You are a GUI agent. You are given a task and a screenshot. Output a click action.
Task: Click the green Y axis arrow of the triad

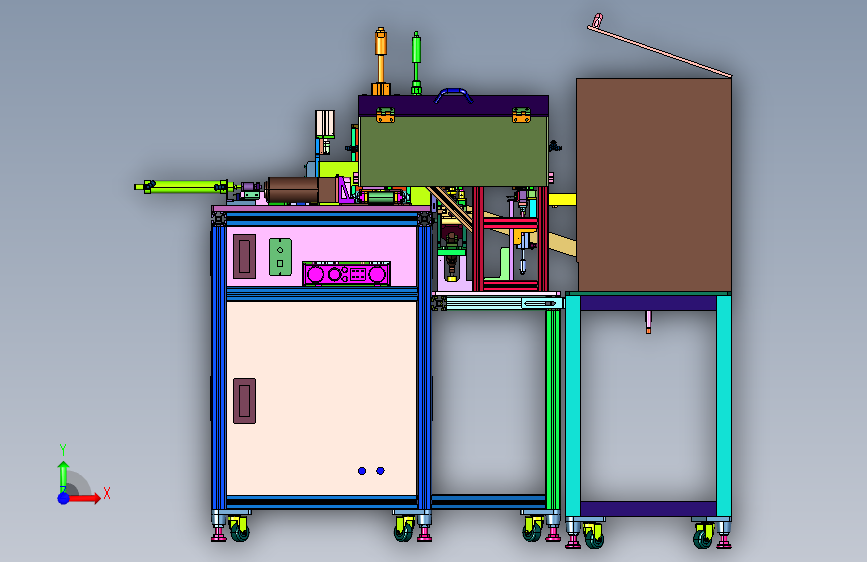[63, 476]
